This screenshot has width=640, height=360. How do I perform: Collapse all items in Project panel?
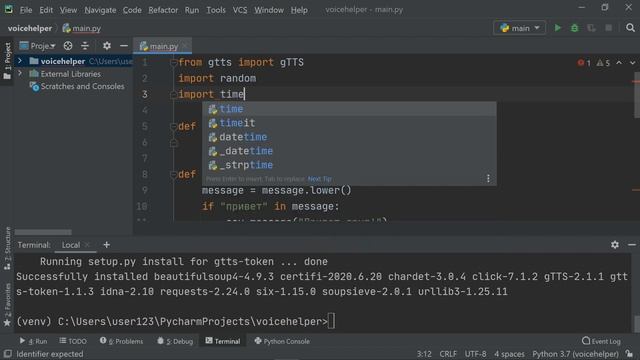[x=85, y=46]
